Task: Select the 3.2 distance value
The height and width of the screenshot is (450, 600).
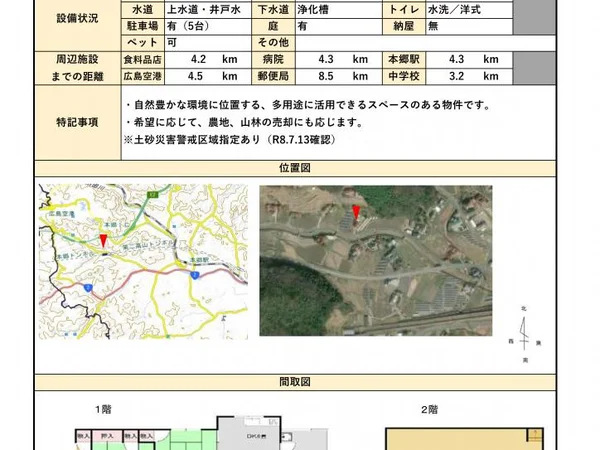Action: coord(456,76)
